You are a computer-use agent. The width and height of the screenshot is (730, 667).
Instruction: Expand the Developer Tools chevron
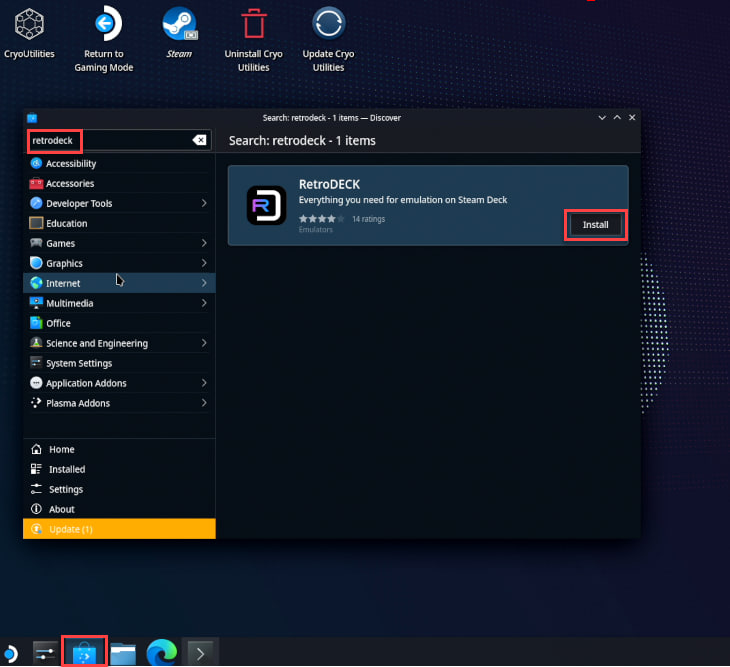coord(204,203)
